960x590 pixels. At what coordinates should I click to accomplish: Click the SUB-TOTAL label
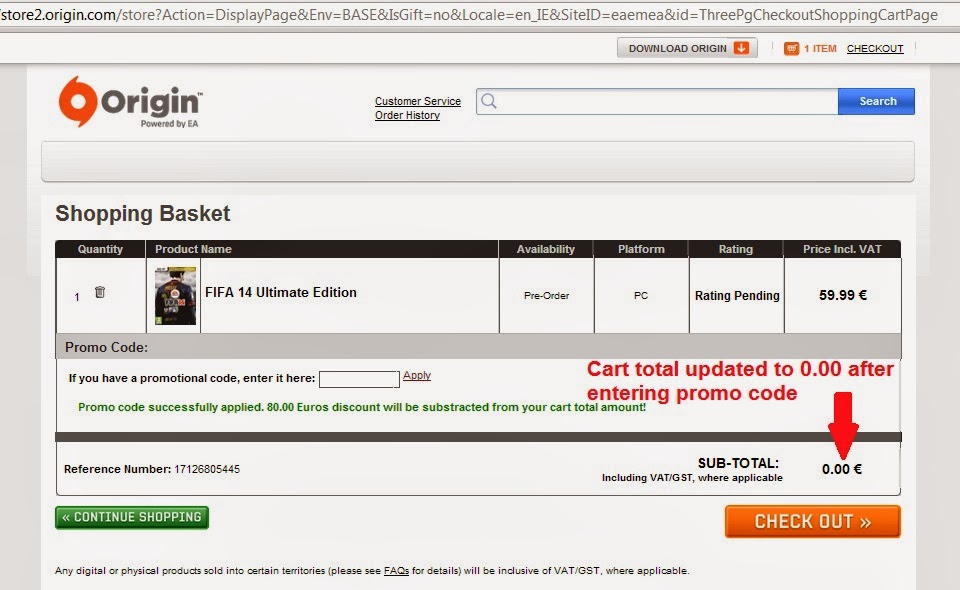(x=738, y=463)
